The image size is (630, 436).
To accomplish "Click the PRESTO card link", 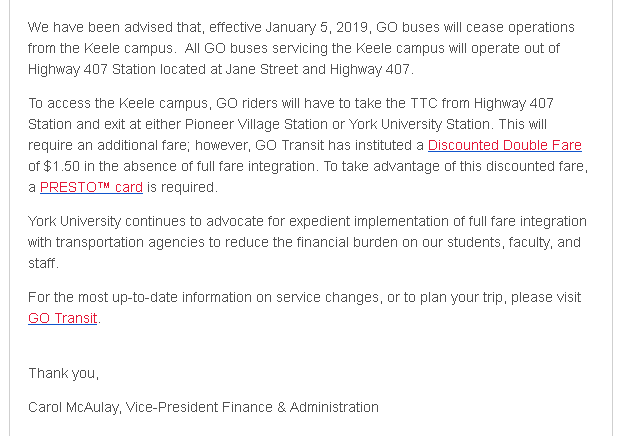I will click(x=91, y=187).
